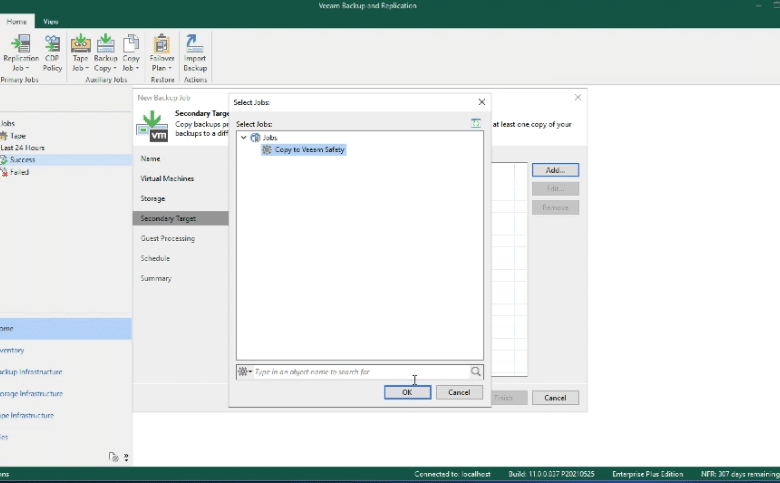Select Last 24 Hours in navigation tree

pos(22,148)
